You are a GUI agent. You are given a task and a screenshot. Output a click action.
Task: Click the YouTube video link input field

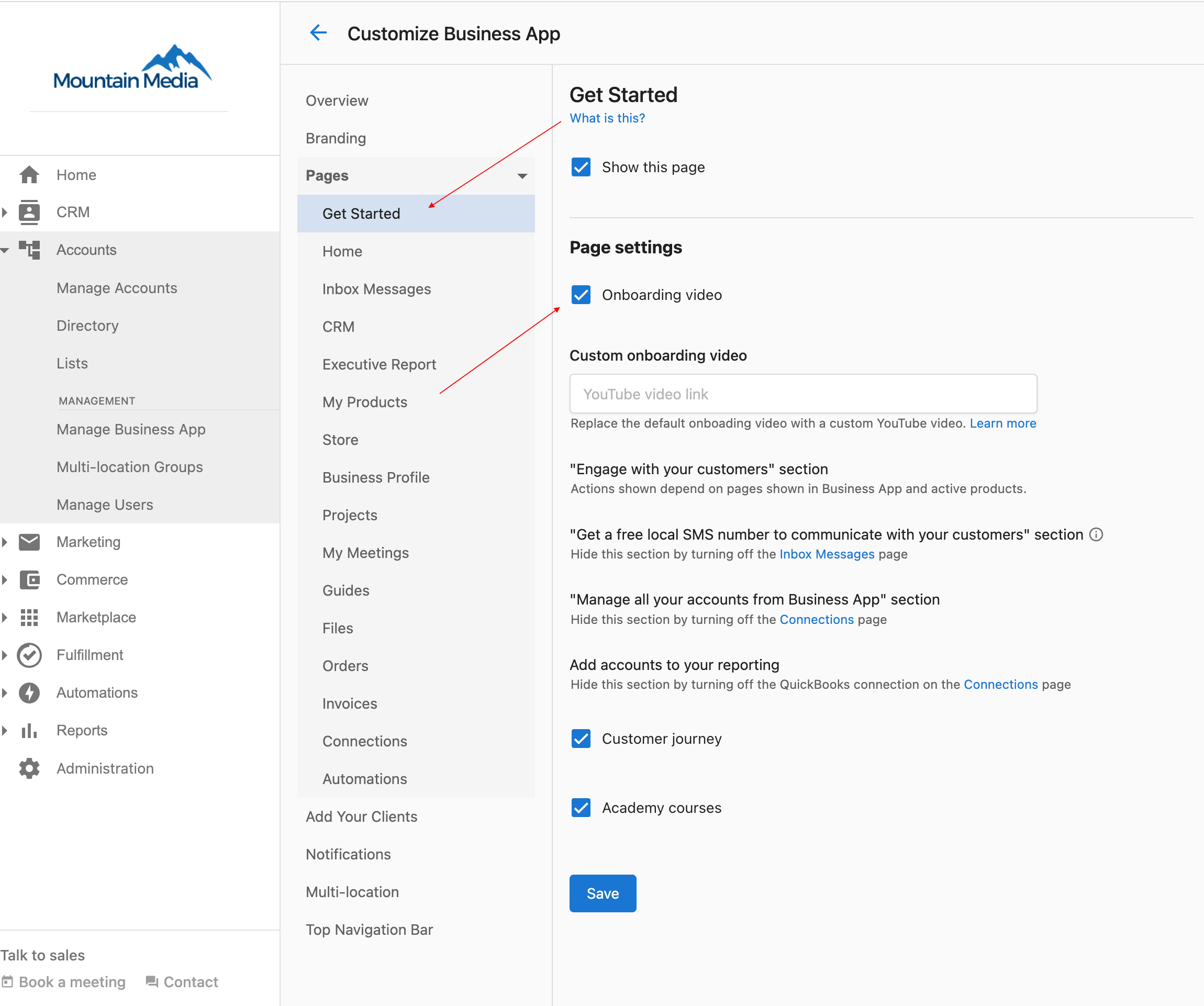pos(803,394)
